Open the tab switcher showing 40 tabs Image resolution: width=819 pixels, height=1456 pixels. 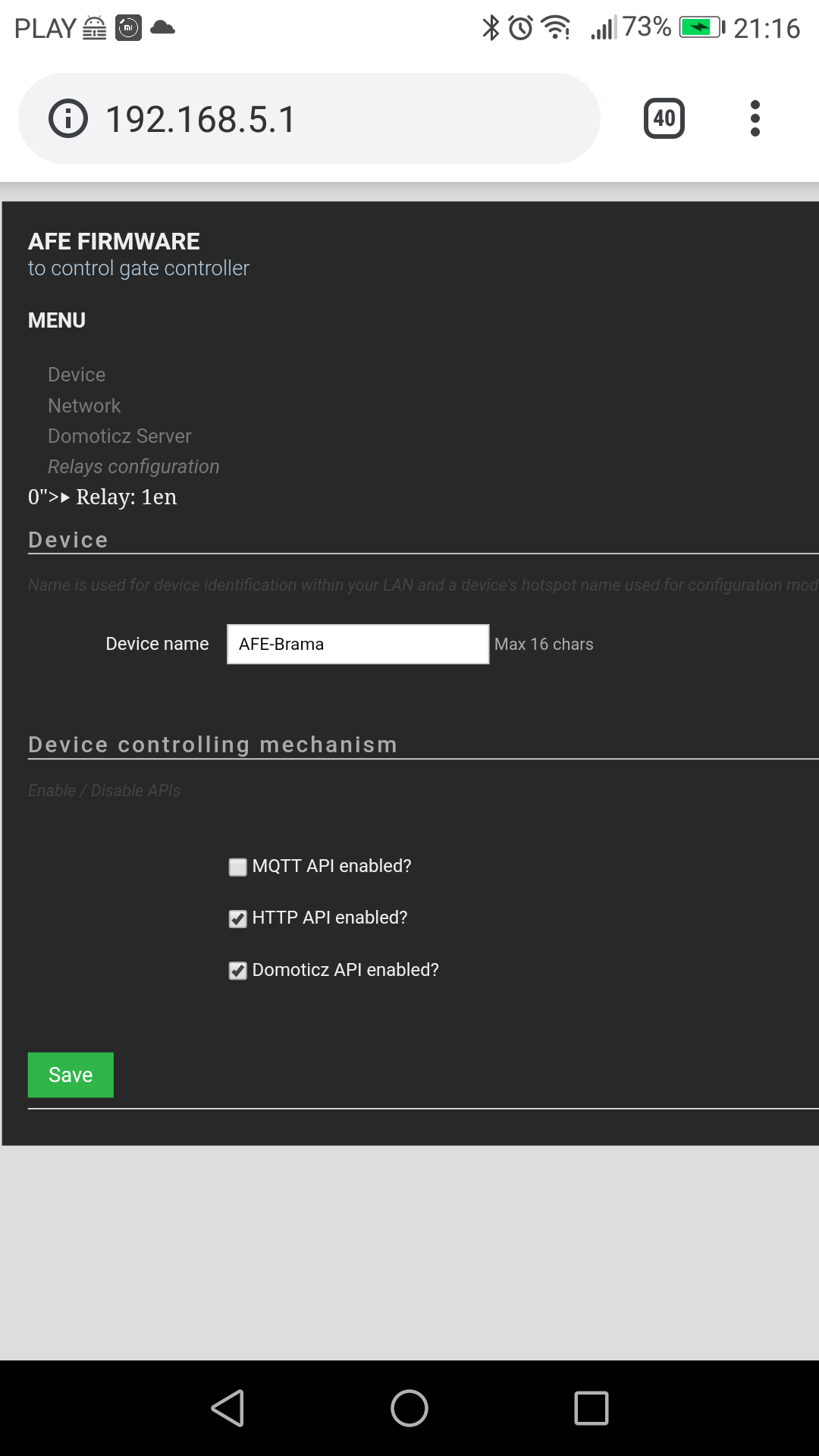664,118
